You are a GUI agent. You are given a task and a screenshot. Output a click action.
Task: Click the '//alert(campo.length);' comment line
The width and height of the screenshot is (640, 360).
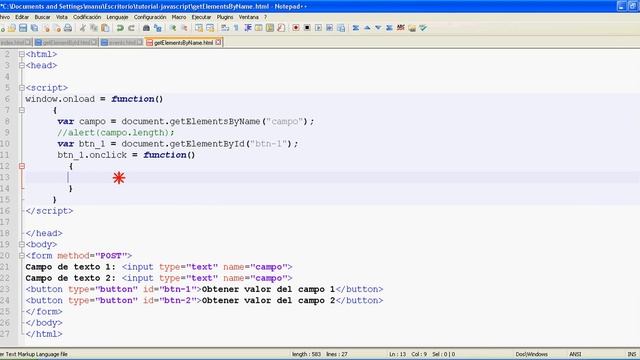[116, 133]
